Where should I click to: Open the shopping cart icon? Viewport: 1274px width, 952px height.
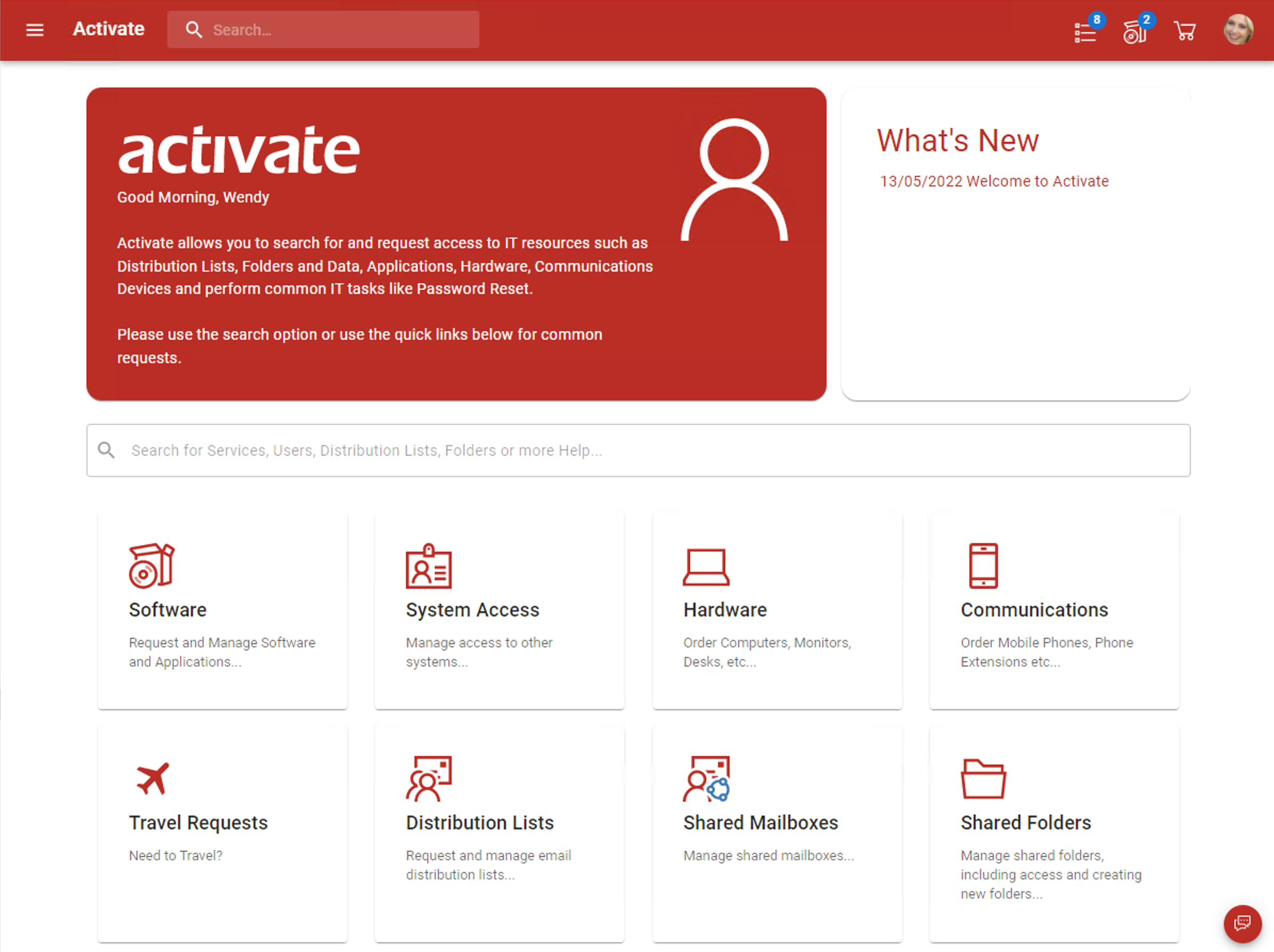point(1185,30)
